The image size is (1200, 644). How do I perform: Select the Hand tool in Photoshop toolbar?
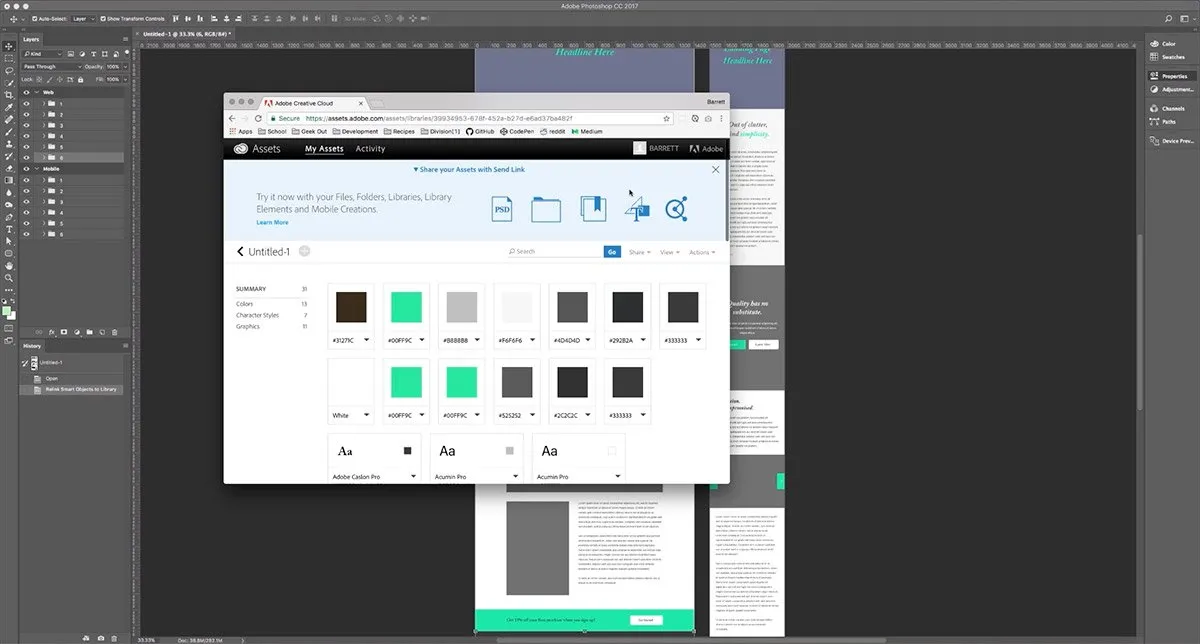(9, 266)
